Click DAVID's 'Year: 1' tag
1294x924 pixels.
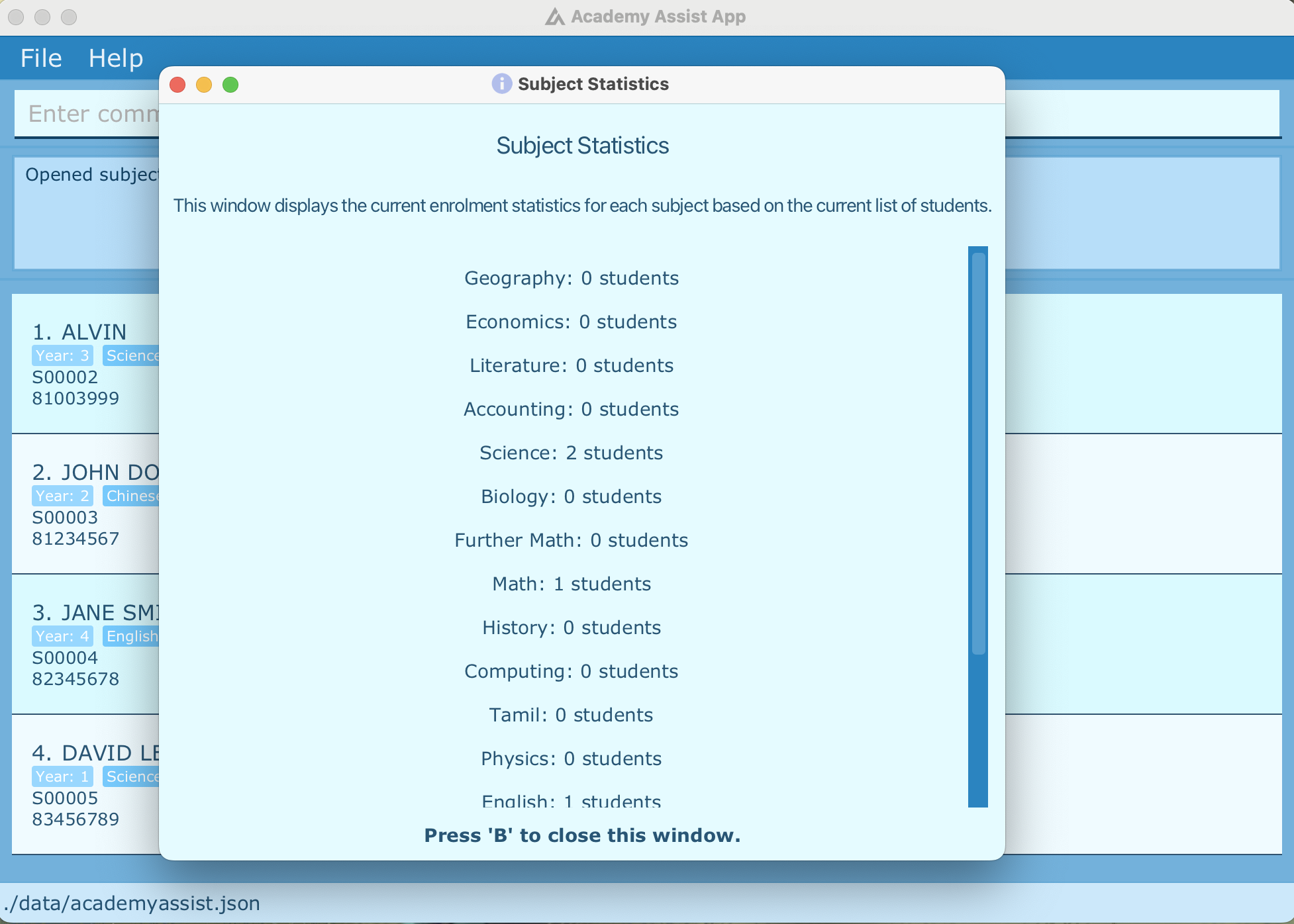[x=62, y=776]
